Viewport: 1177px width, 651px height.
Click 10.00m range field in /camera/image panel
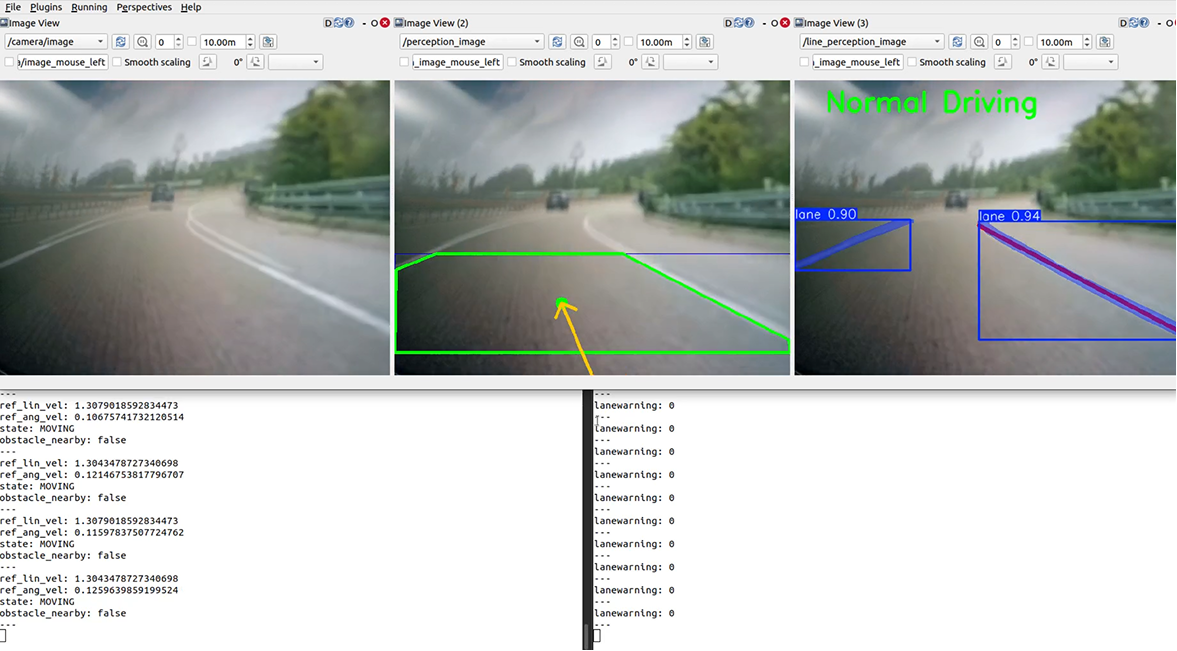(227, 42)
